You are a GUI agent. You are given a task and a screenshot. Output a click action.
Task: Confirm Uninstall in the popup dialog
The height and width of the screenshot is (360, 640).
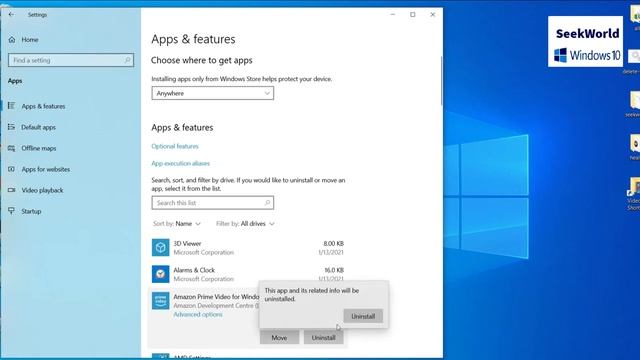[363, 316]
